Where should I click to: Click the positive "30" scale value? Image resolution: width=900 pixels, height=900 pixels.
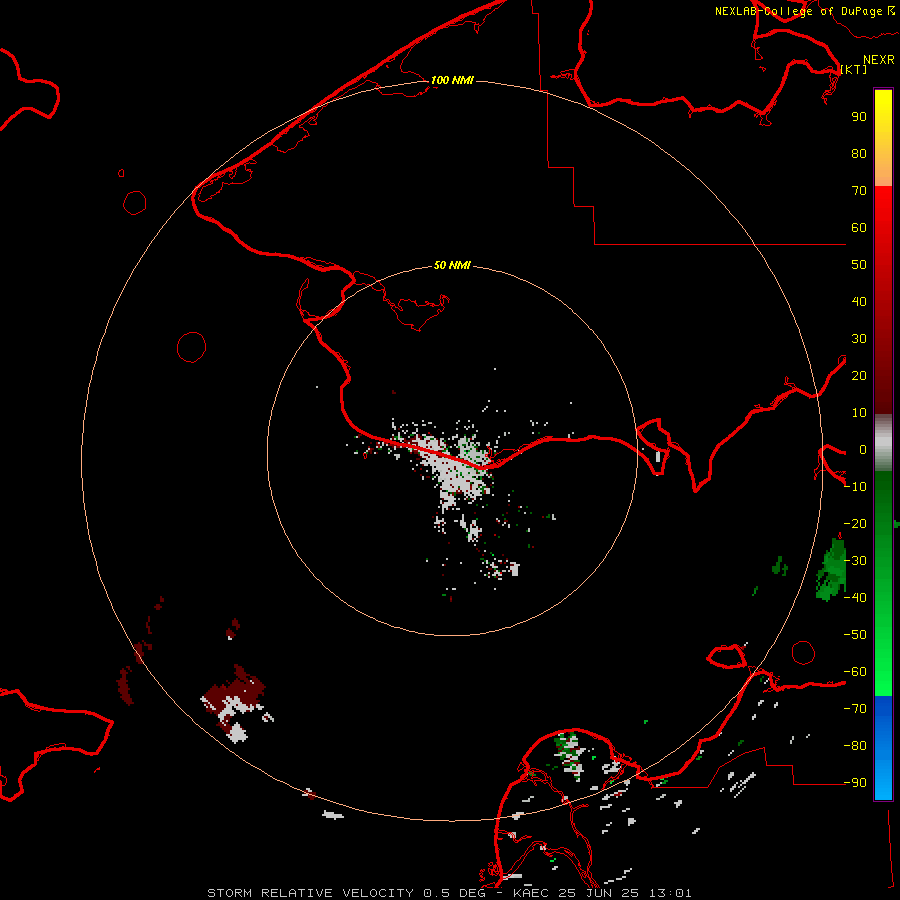pos(859,339)
